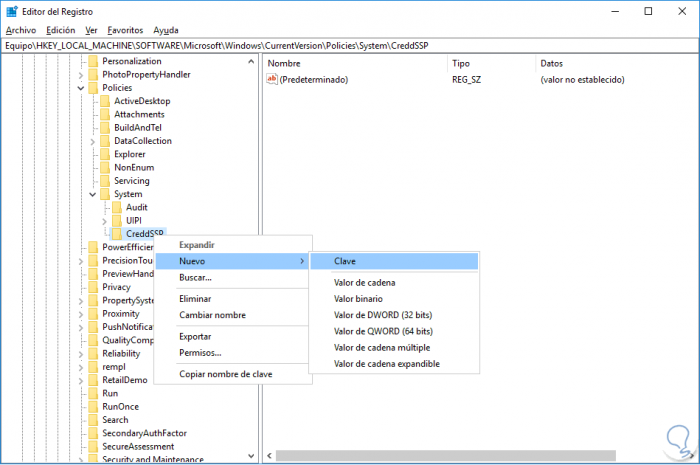The height and width of the screenshot is (465, 700).
Task: Click the registry path address bar
Action: pyautogui.click(x=350, y=46)
